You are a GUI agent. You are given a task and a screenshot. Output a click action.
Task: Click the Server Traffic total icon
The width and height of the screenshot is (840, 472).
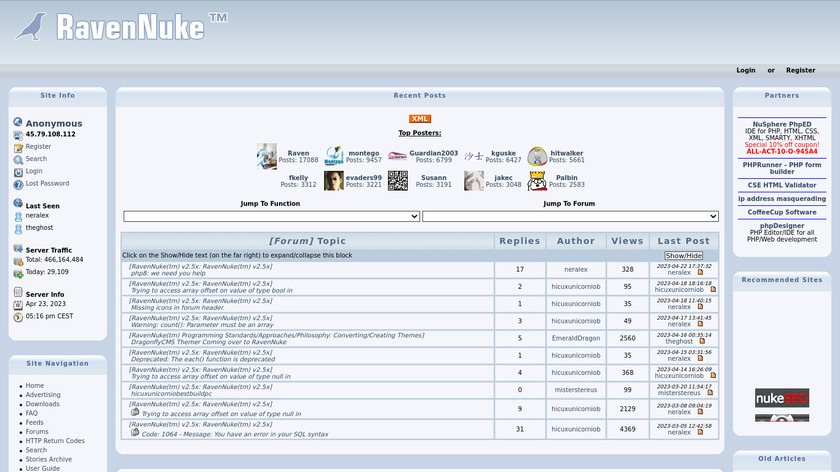pyautogui.click(x=18, y=261)
